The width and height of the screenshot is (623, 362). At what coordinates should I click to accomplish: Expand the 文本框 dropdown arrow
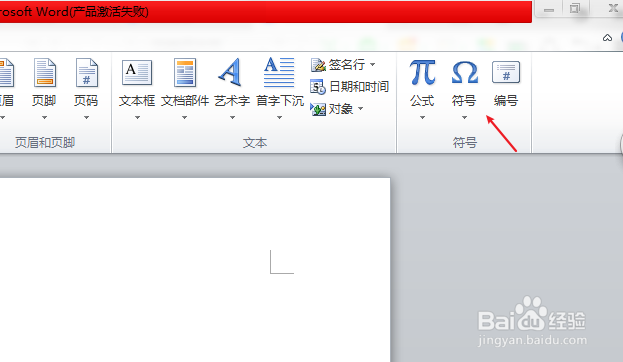click(137, 117)
